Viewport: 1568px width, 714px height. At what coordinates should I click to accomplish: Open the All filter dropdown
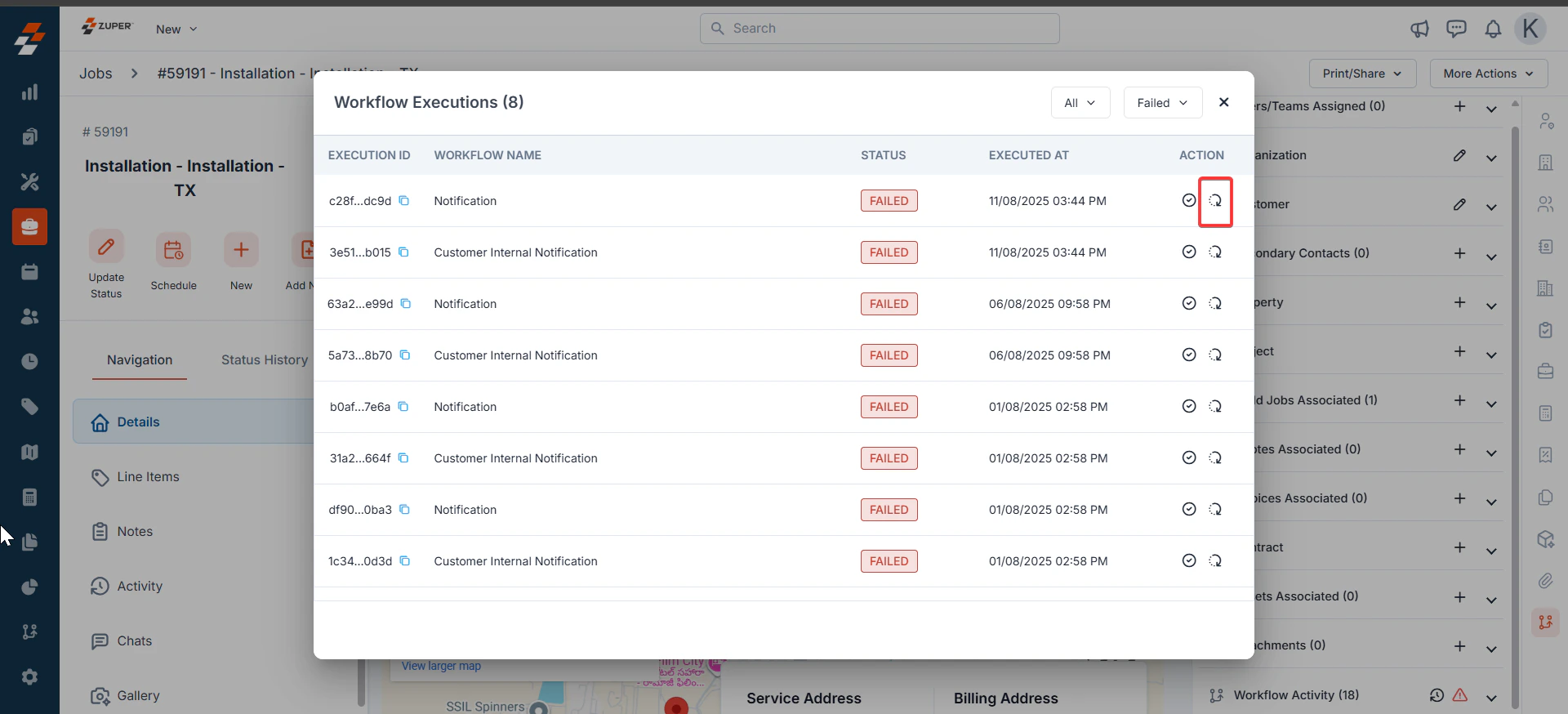(1080, 103)
